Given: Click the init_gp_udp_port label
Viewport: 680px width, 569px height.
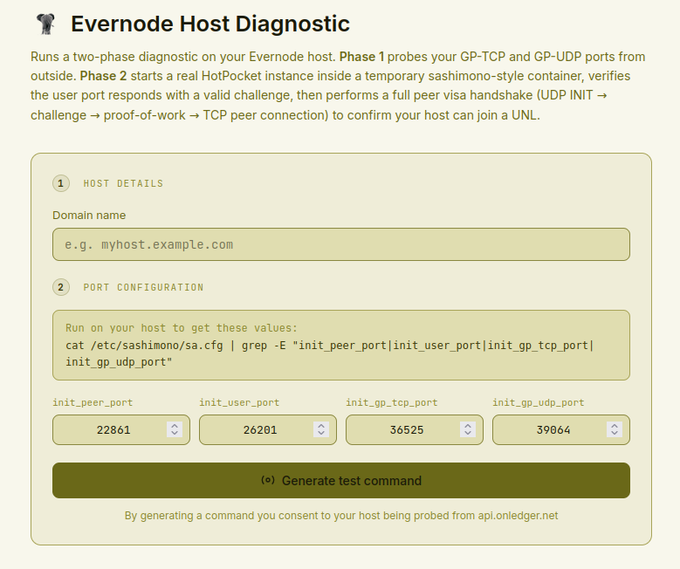Looking at the screenshot, I should (x=538, y=402).
